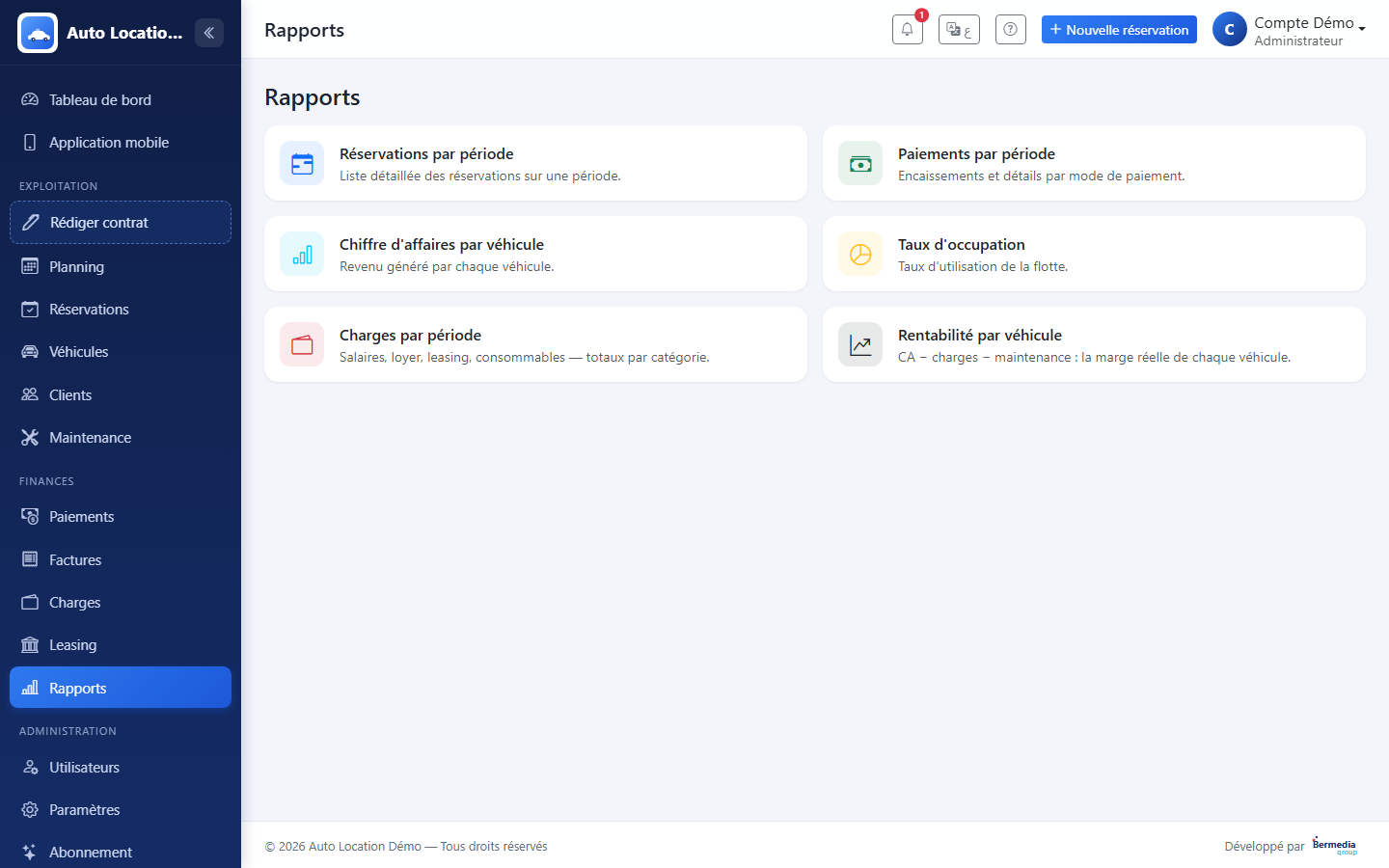Click the Abonnement sparkle icon

pos(30,852)
